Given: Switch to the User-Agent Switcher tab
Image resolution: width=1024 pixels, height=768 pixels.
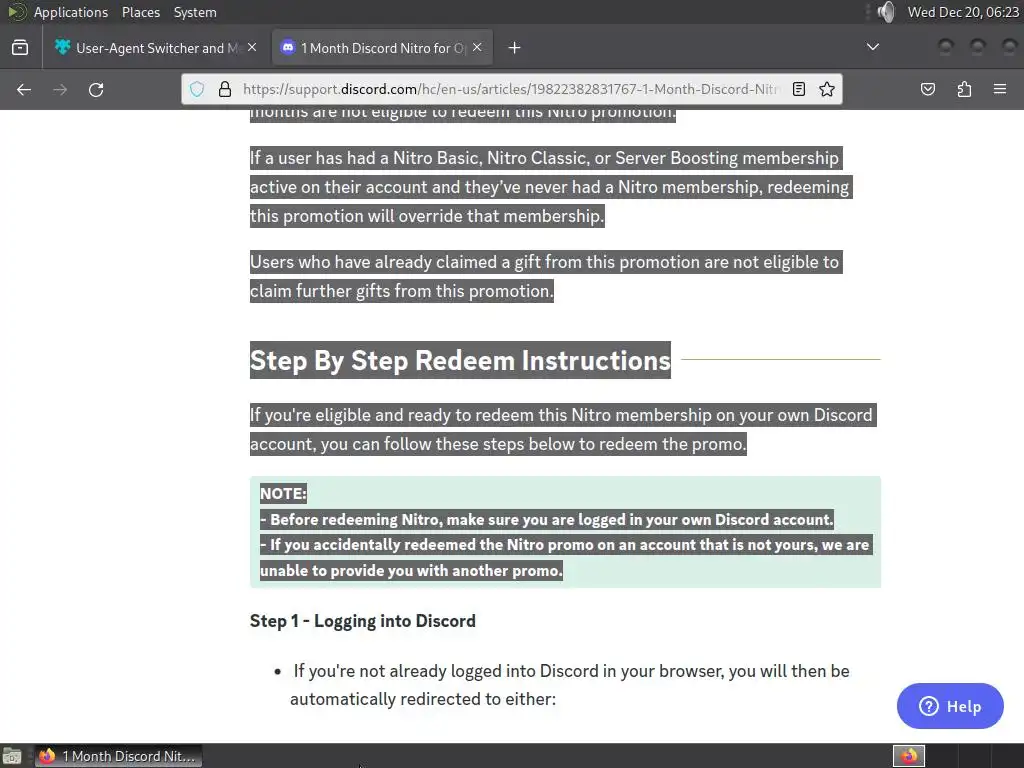Looking at the screenshot, I should coord(157,48).
